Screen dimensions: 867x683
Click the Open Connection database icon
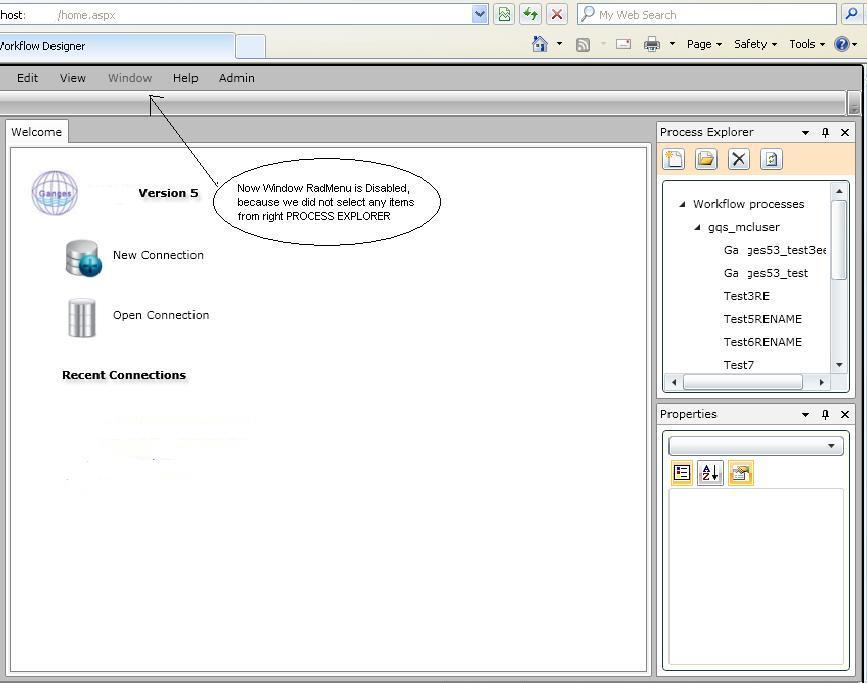click(82, 318)
